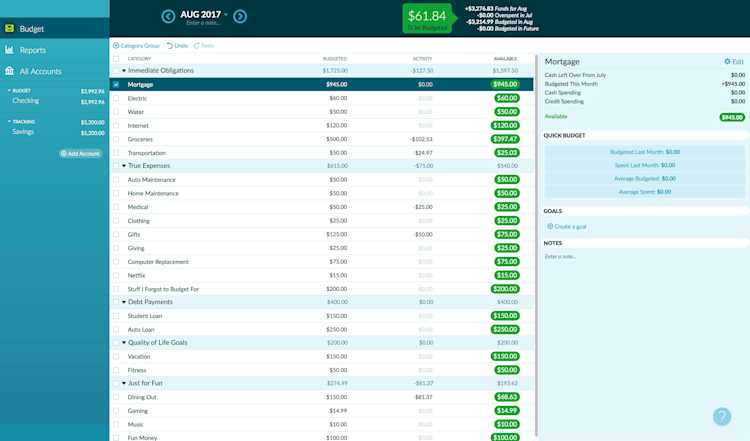
Task: Click Available $945.00 pill in Mortgage inspector
Action: [732, 117]
